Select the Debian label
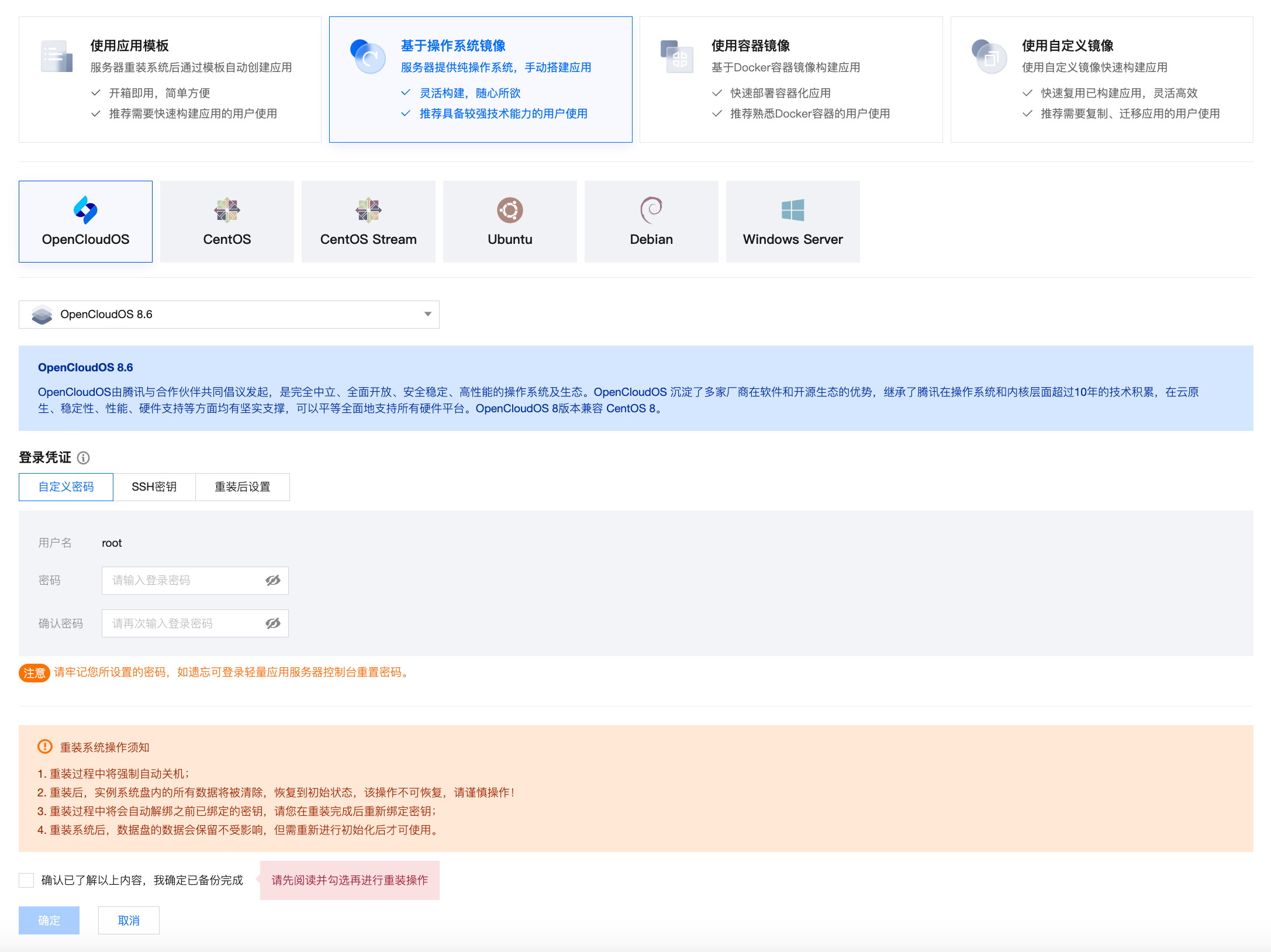Screen dimensions: 1271x952 [651, 239]
